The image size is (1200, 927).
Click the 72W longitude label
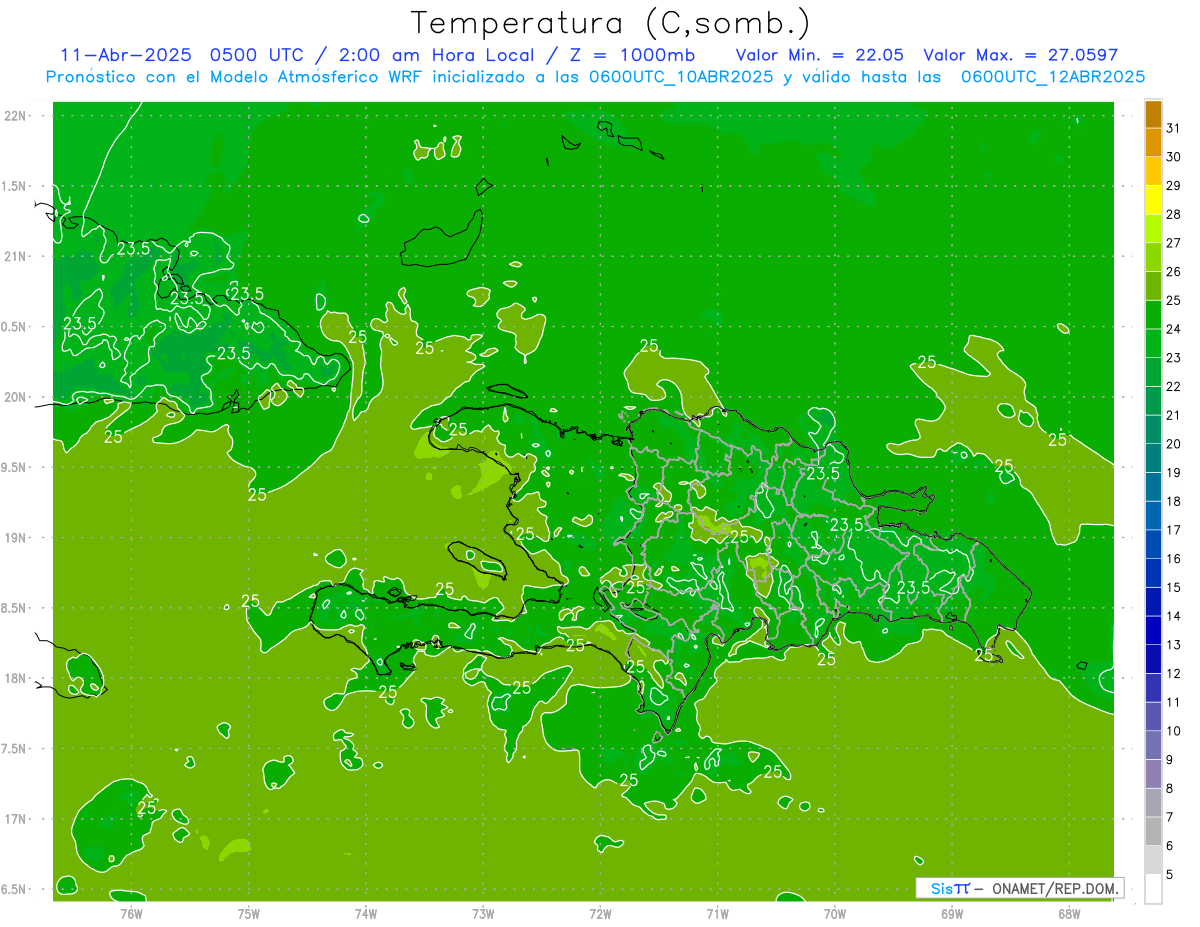[600, 913]
